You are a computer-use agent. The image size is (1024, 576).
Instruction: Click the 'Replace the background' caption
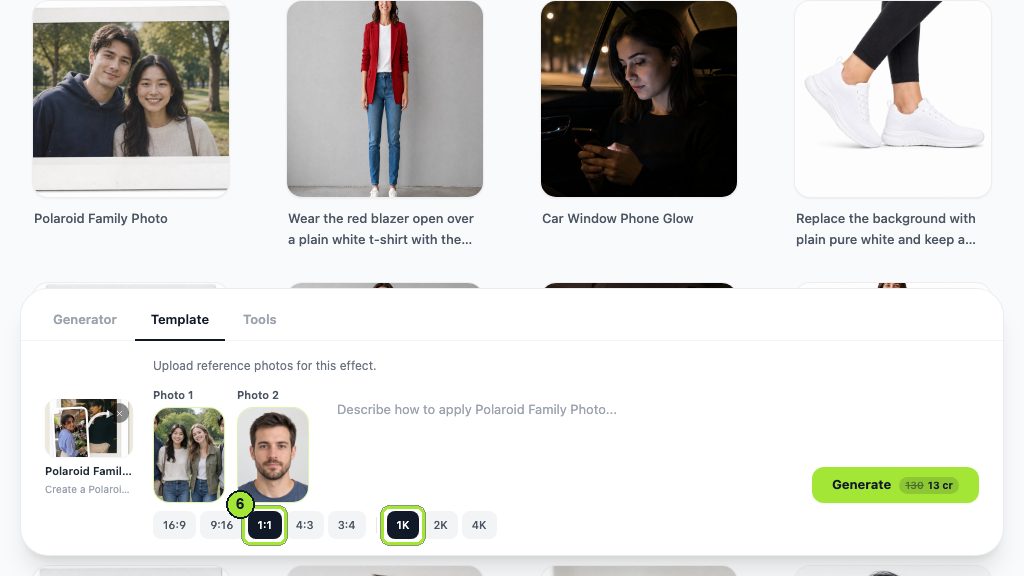(x=886, y=229)
